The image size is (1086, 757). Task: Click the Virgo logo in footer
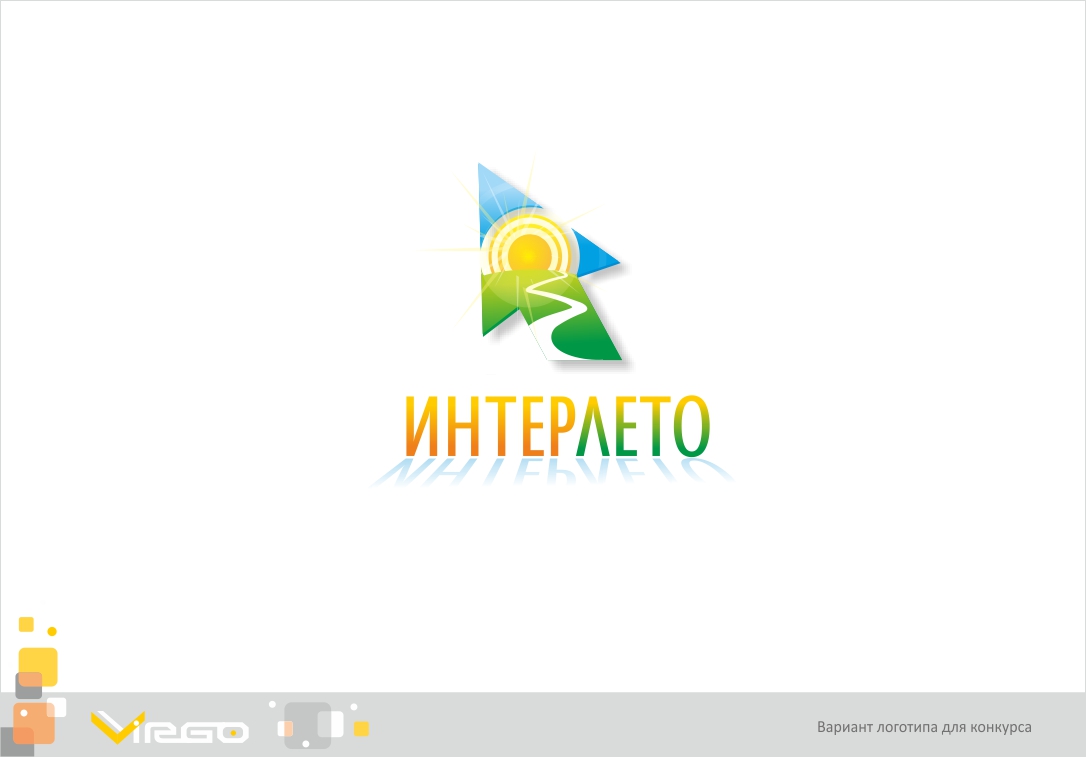[x=170, y=728]
